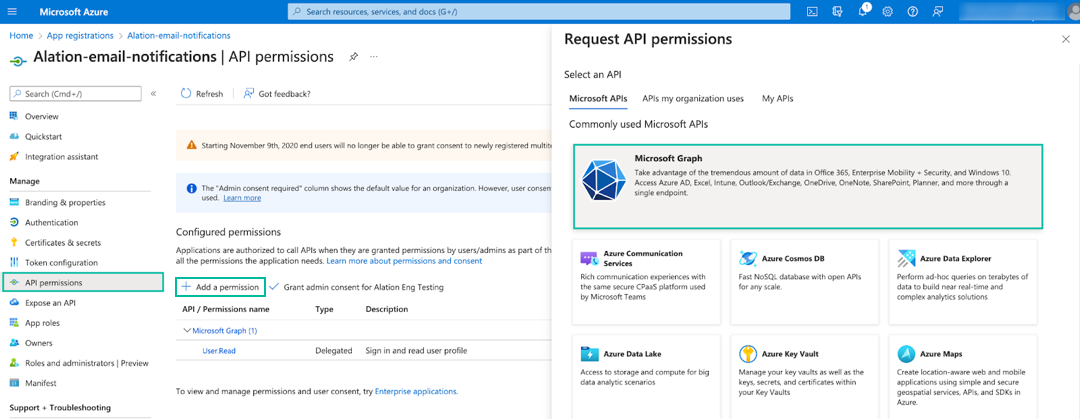Select the Microsoft Graph API card

[x=808, y=186]
